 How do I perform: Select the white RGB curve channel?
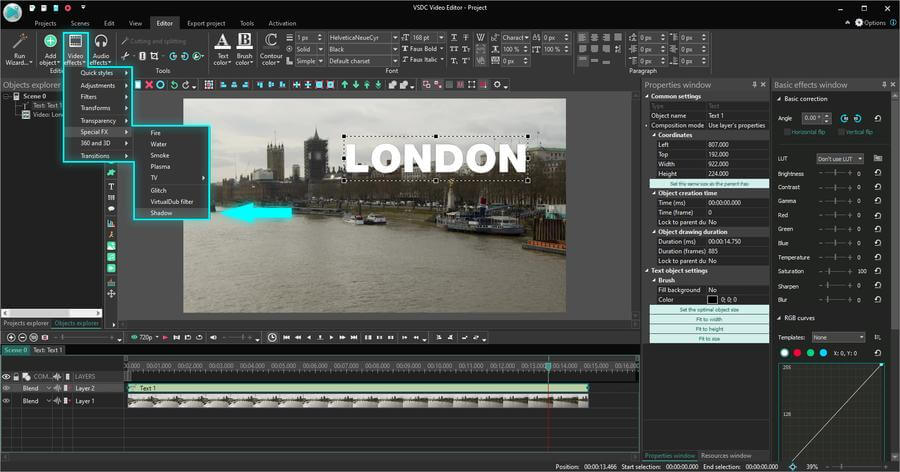[x=785, y=353]
